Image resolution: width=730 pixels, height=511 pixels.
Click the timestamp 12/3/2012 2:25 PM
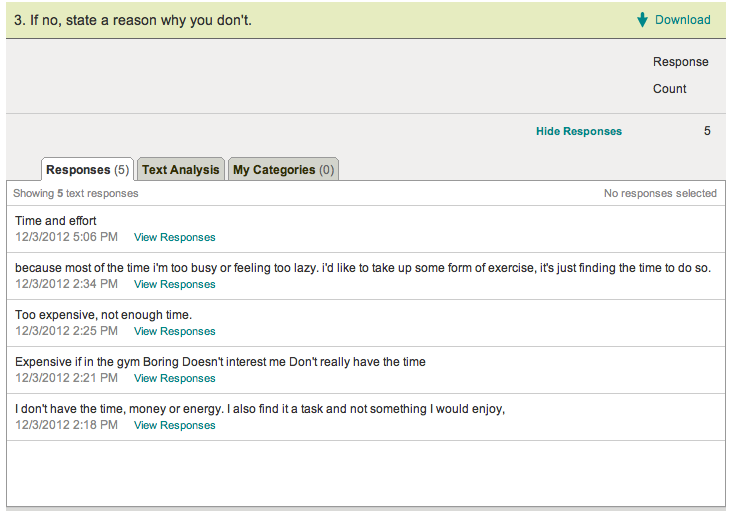pyautogui.click(x=66, y=331)
